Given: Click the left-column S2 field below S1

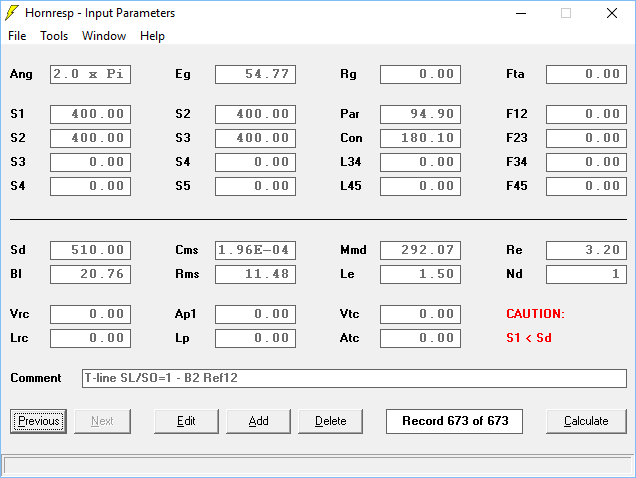Looking at the screenshot, I should click(90, 138).
